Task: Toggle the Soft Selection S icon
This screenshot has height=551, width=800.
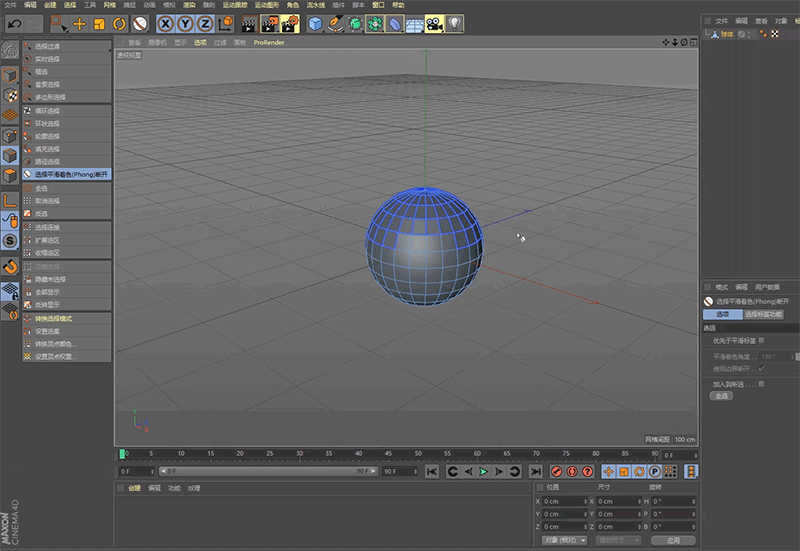Action: (10, 241)
